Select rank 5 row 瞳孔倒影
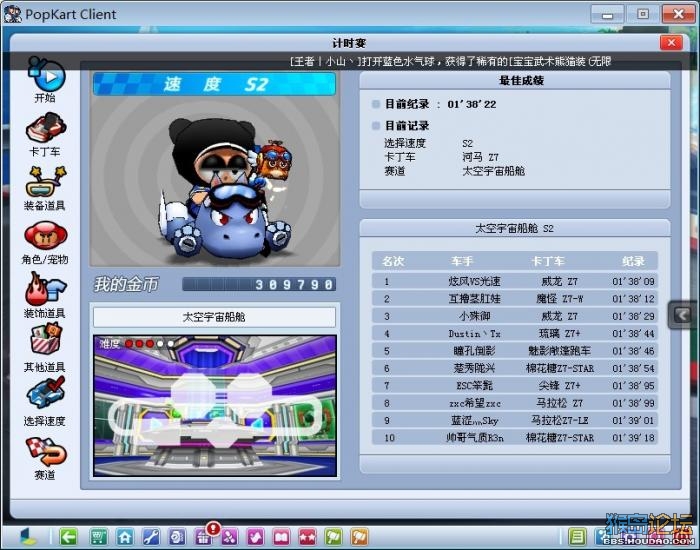This screenshot has height=550, width=700. 515,351
